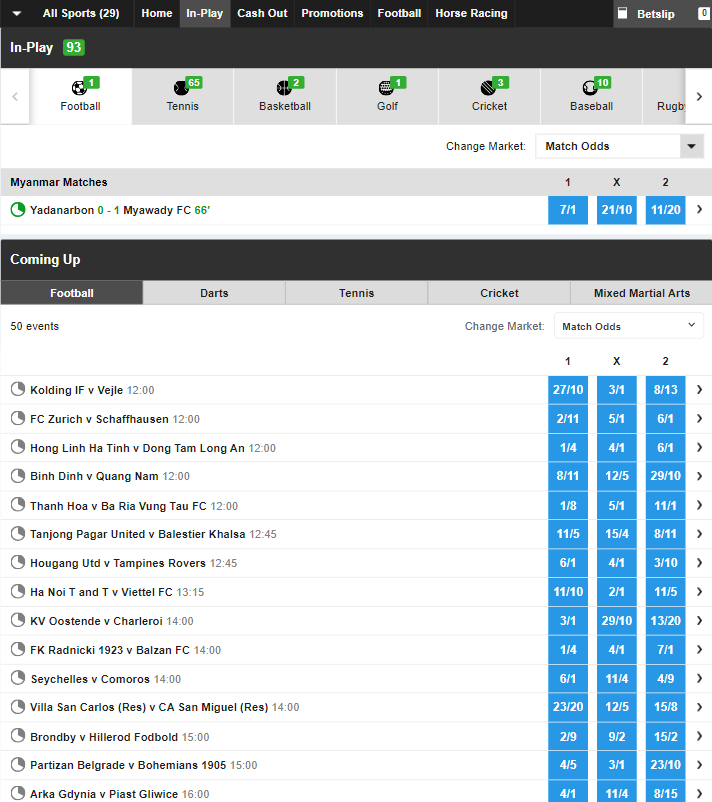Expand FC Zurich v Schaffhausen markets chevron
The width and height of the screenshot is (712, 802).
(x=699, y=418)
